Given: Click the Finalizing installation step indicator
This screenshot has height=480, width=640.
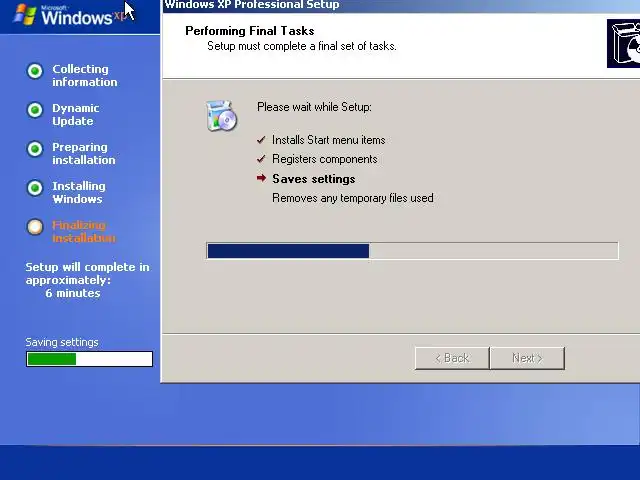Looking at the screenshot, I should [35, 227].
